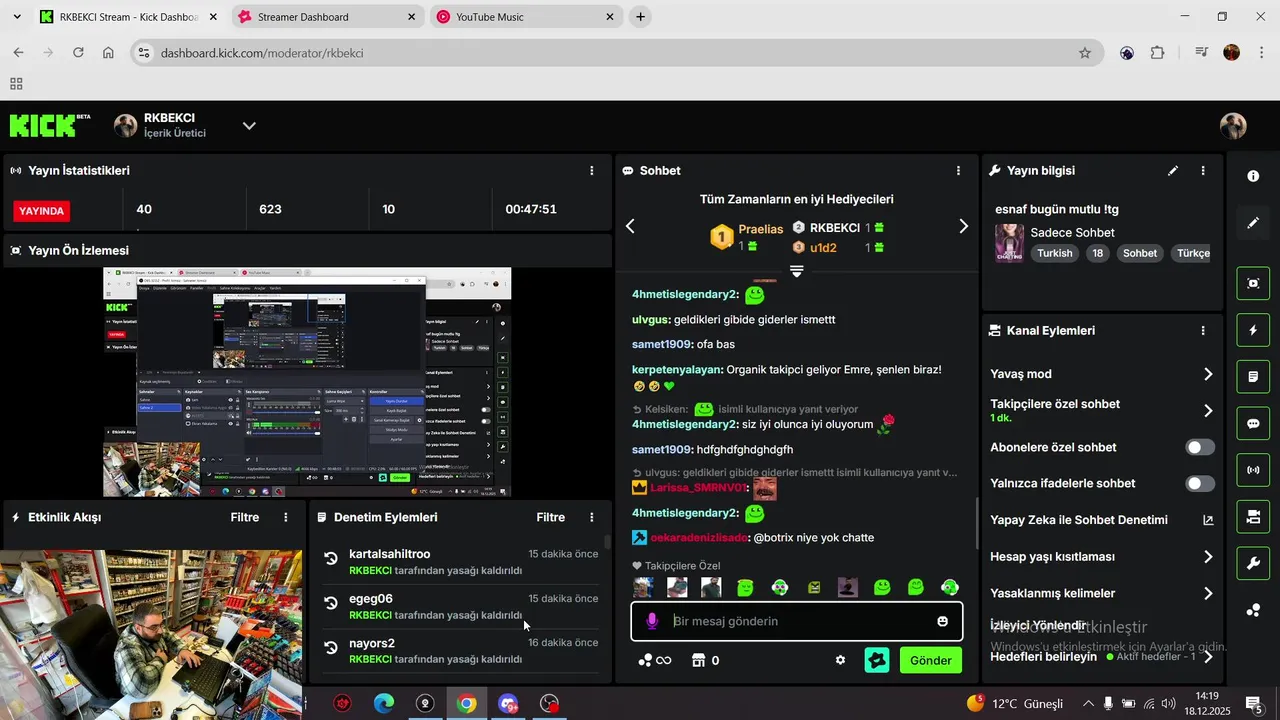Show previous top gifters slide
Screen dimensions: 1280x720
pyautogui.click(x=630, y=227)
